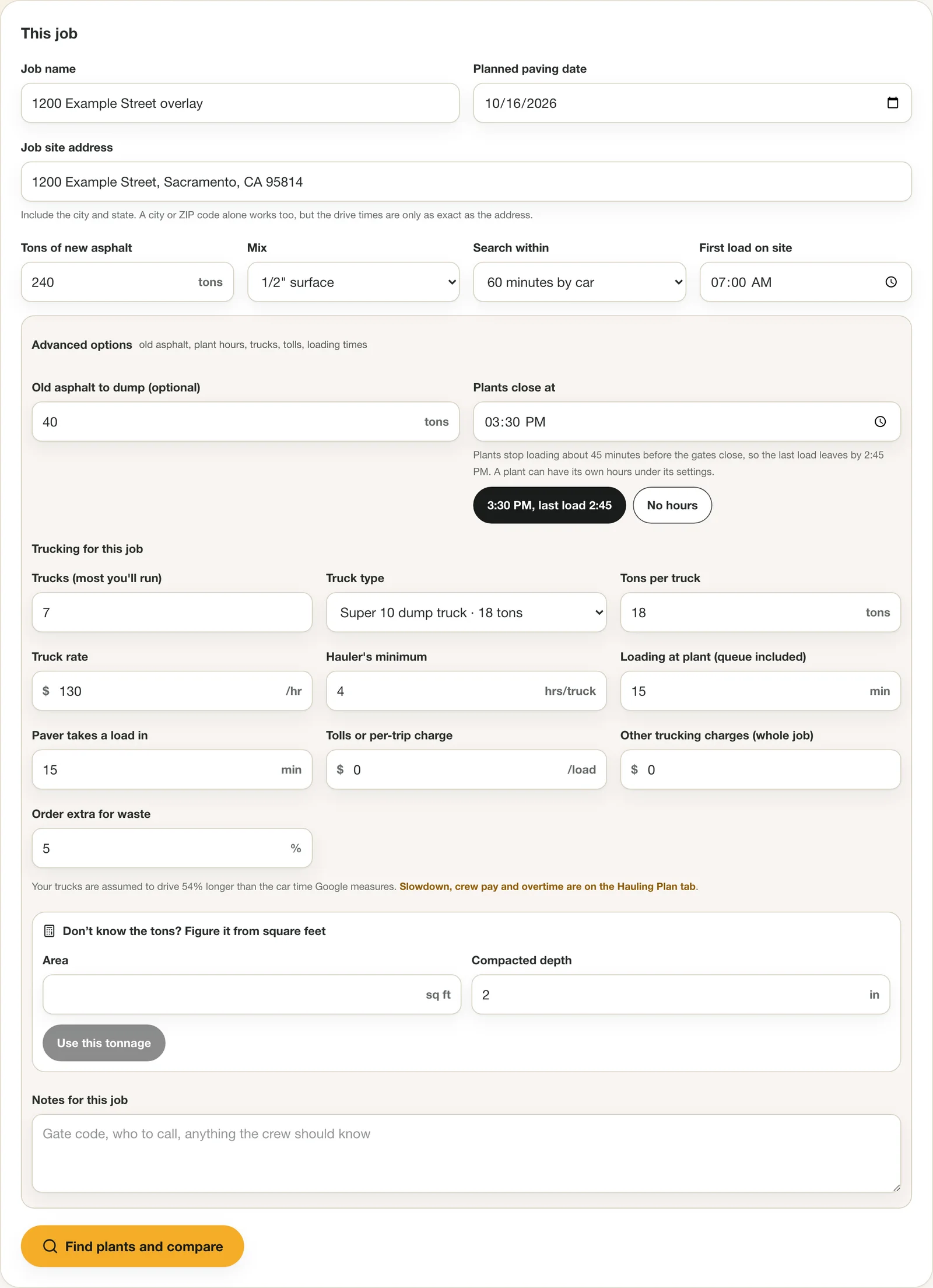This screenshot has height=1288, width=933.
Task: Click the Trucks (most you'll run) field
Action: (172, 612)
